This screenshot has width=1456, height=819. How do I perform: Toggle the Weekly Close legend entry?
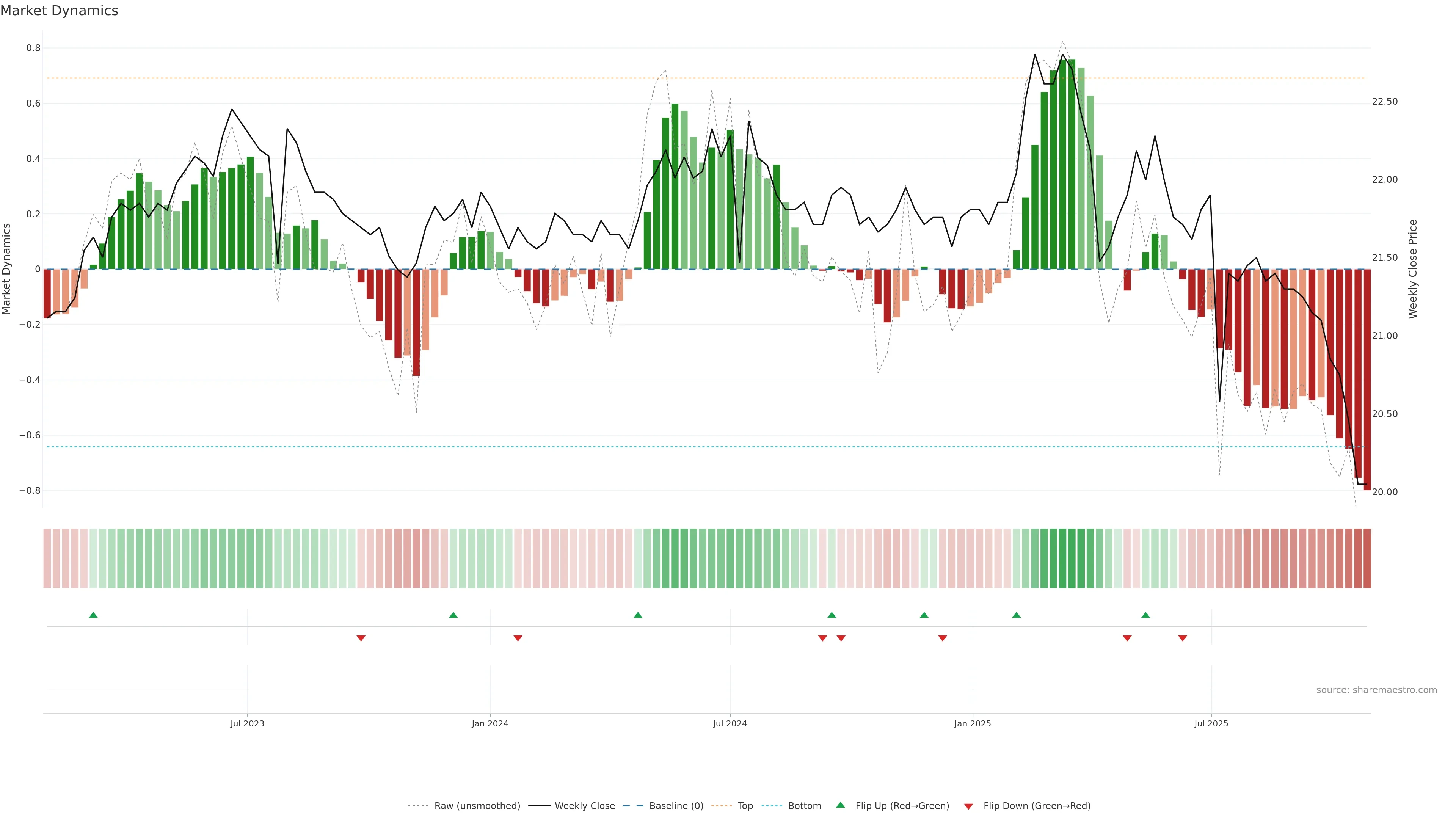click(x=584, y=805)
